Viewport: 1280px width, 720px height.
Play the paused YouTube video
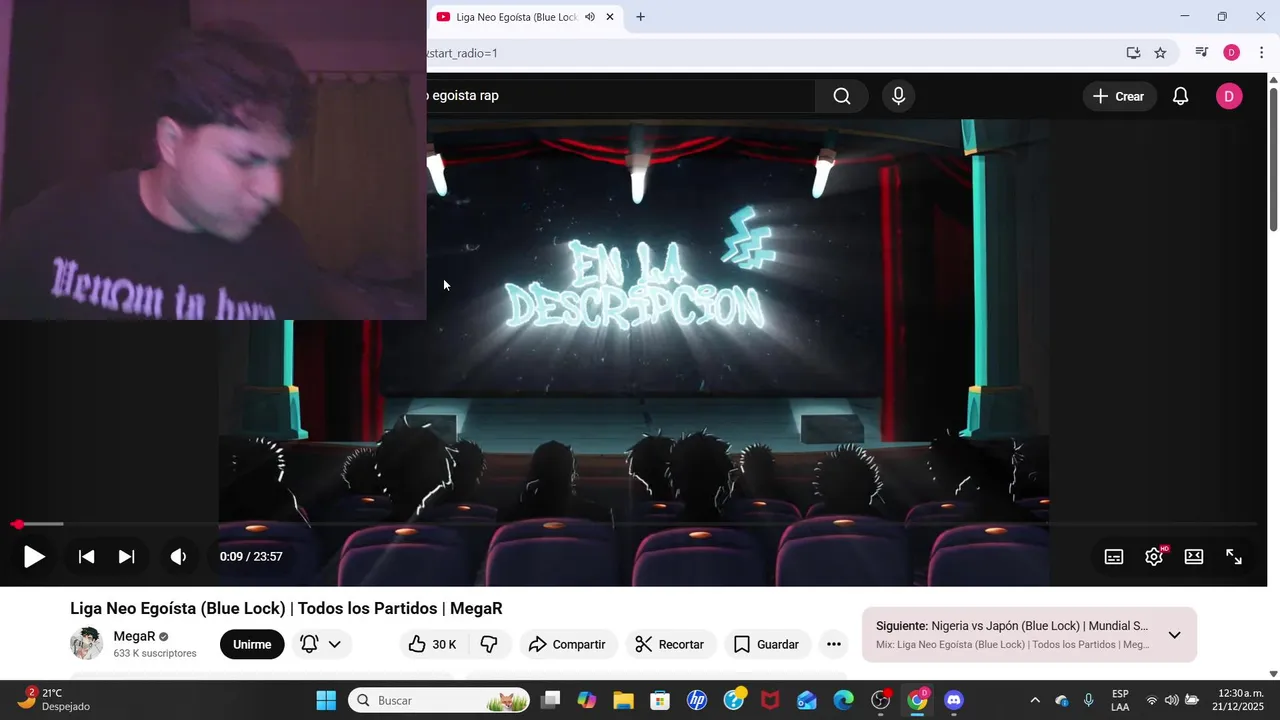click(34, 557)
